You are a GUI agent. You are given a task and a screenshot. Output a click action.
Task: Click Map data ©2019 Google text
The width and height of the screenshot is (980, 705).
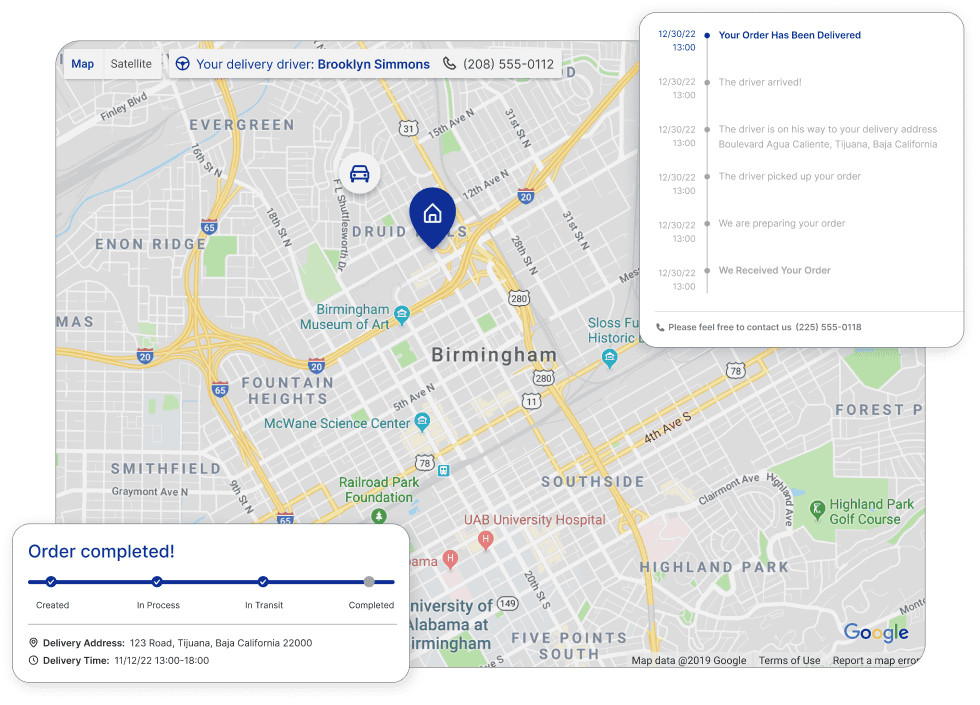[689, 660]
